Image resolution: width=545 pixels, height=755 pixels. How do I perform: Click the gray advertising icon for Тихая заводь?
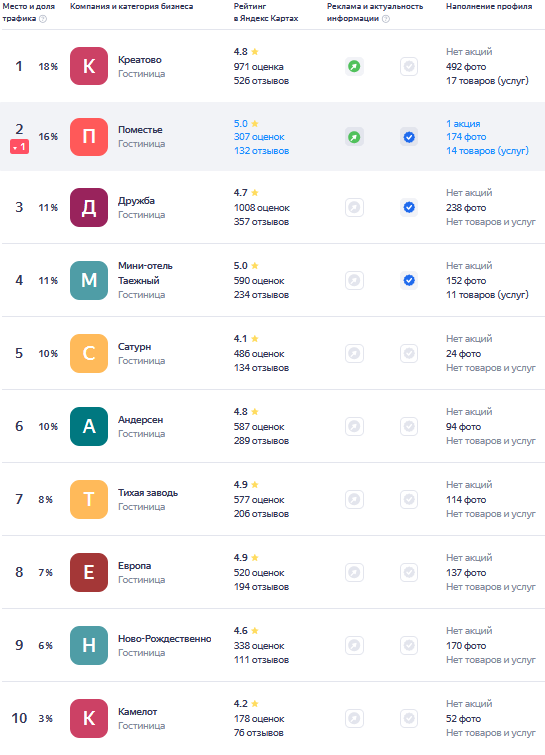pos(354,499)
